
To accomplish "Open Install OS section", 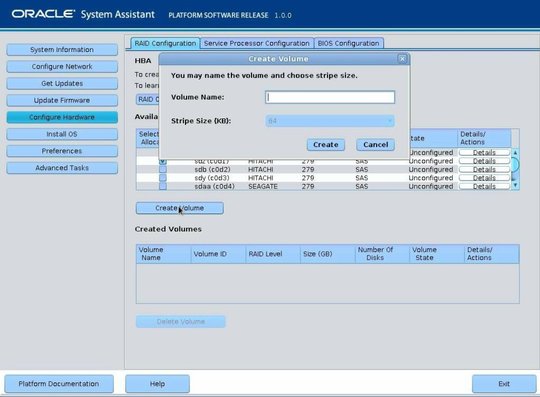I will click(x=62, y=134).
